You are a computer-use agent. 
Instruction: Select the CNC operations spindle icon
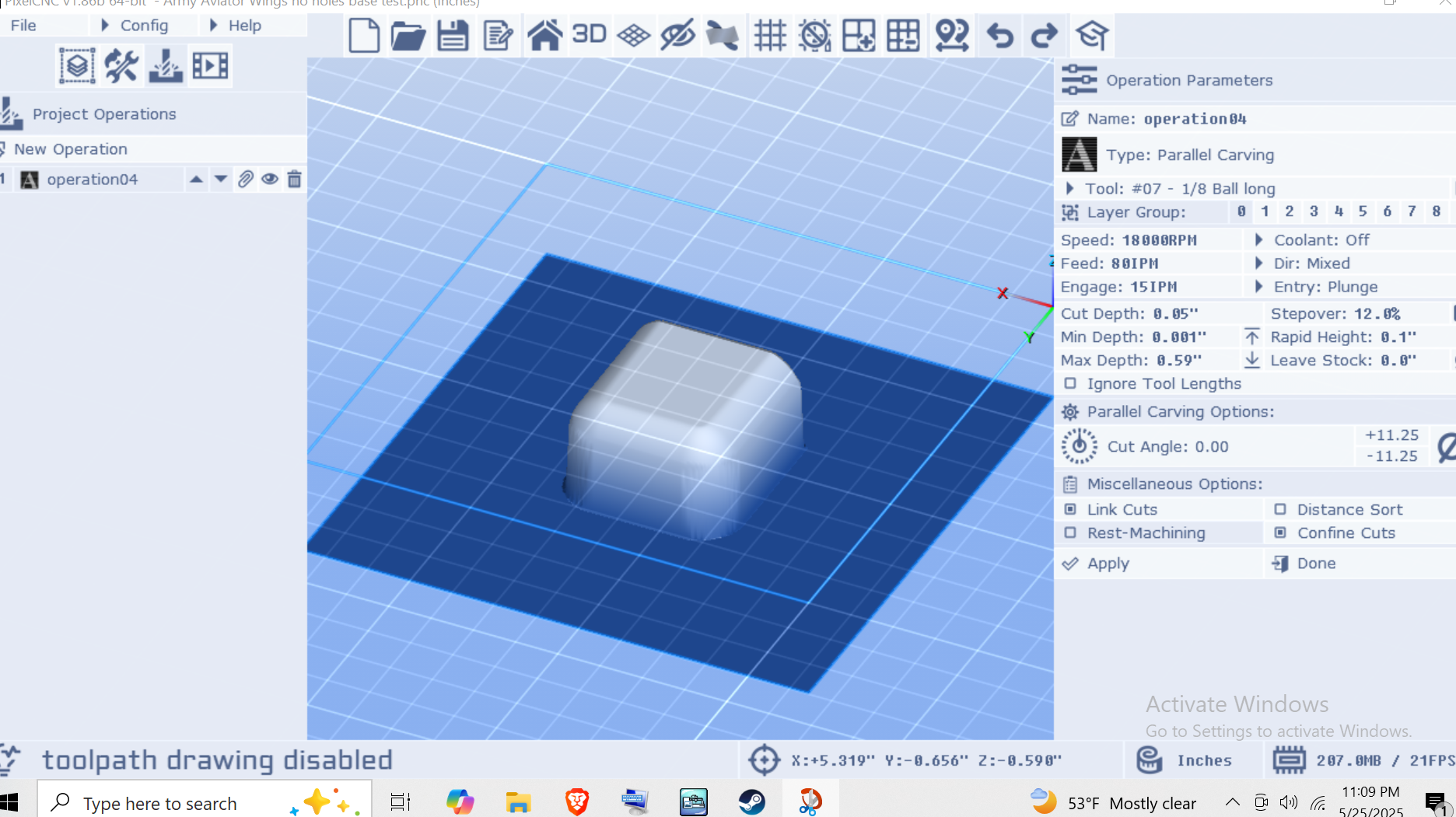click(166, 66)
